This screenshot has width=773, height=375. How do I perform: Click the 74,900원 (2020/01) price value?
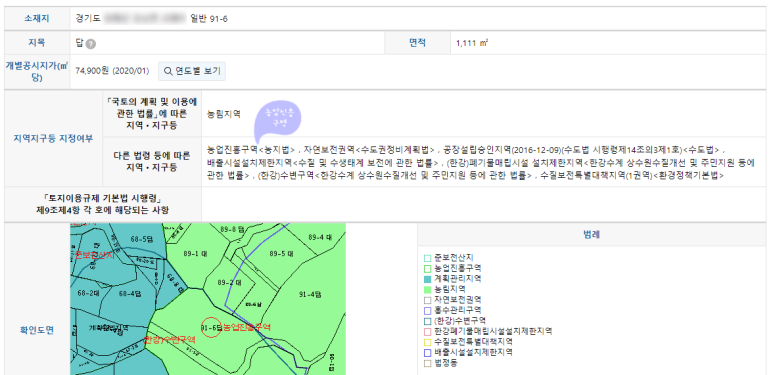(x=112, y=71)
